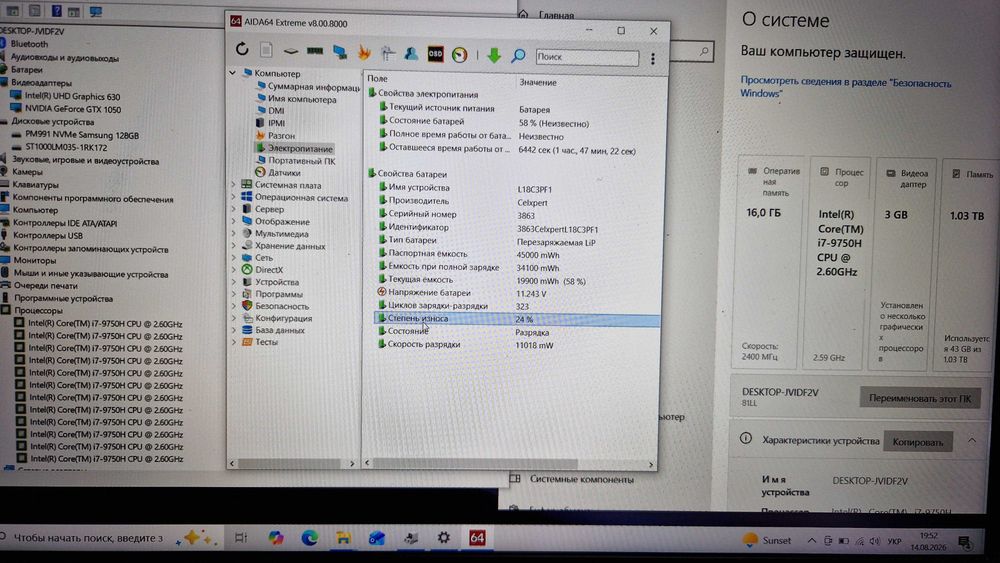Open Task View on the taskbar
Viewport: 1000px width, 563px height.
(240, 538)
